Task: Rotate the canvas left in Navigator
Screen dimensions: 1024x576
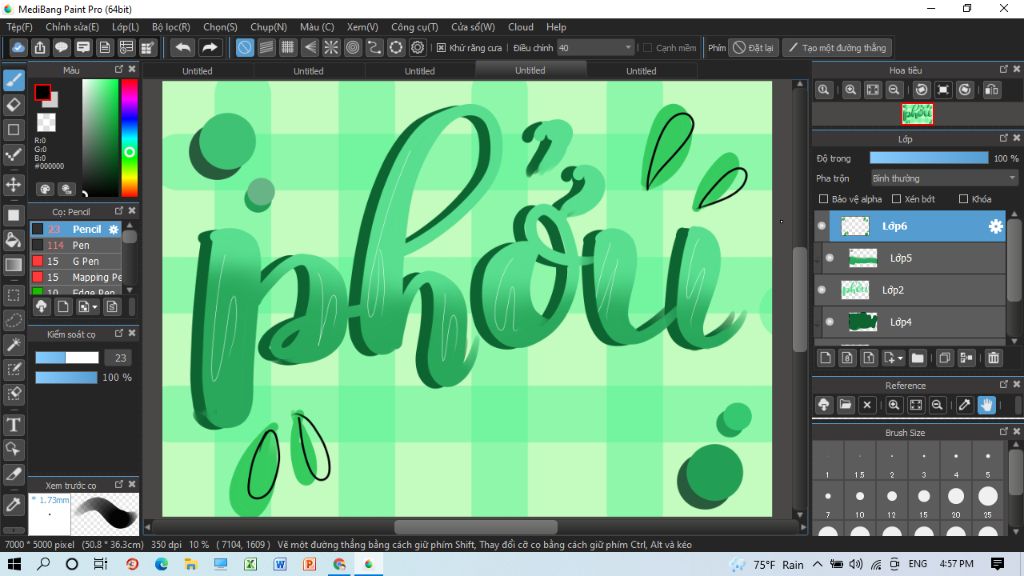Action: [x=921, y=90]
